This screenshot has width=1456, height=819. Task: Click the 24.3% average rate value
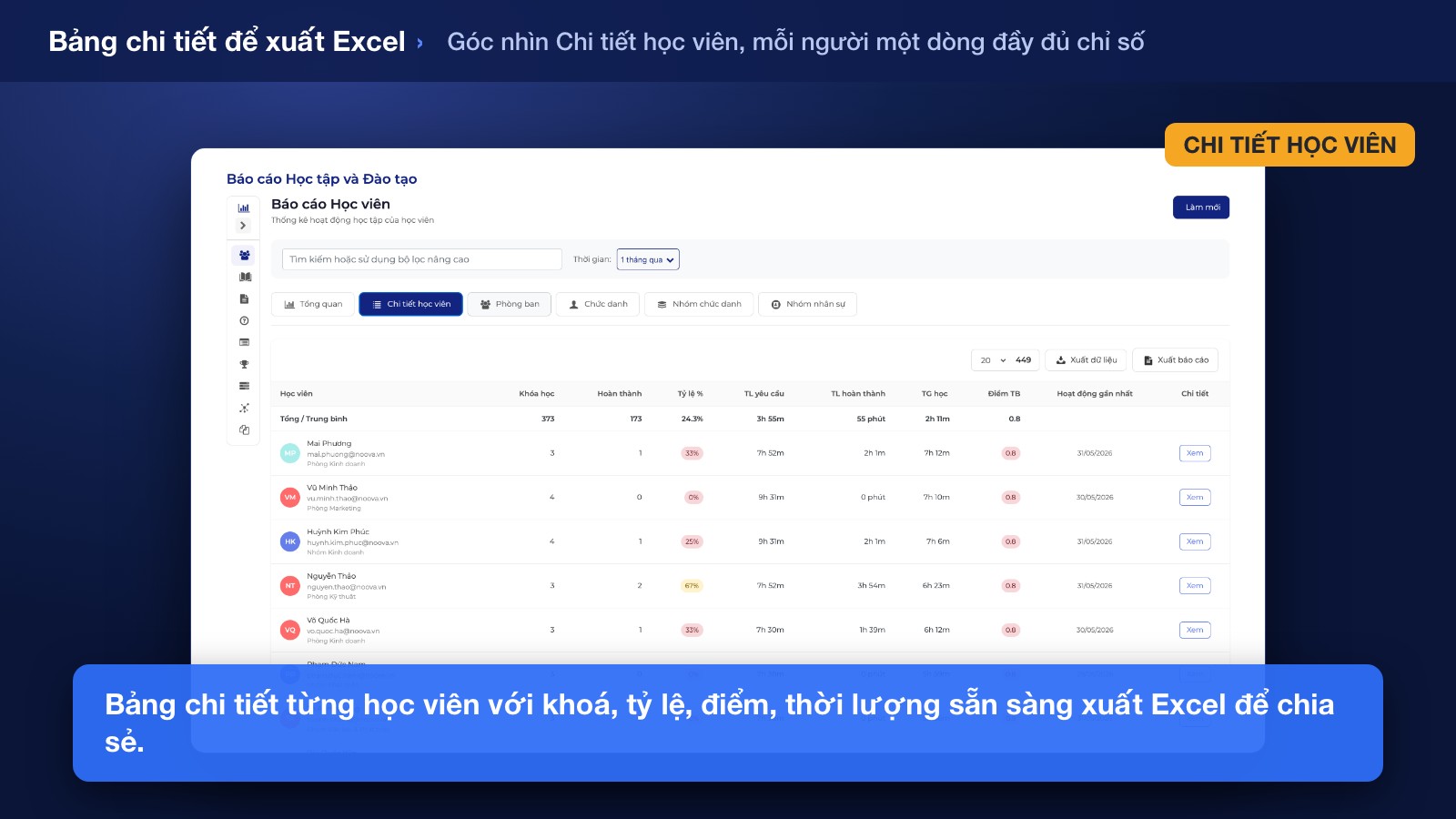pos(693,420)
